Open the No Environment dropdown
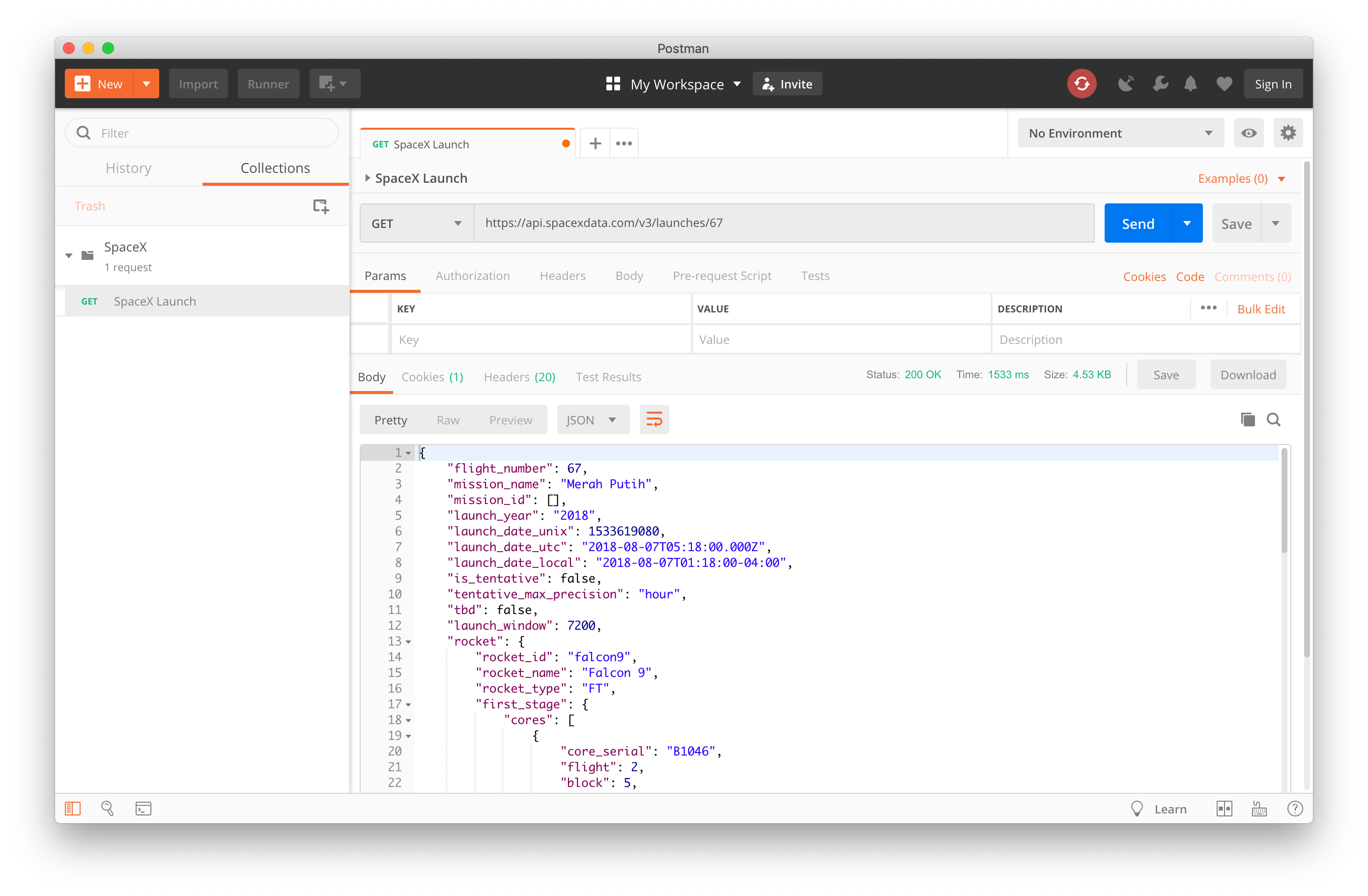This screenshot has height=896, width=1368. pyautogui.click(x=1120, y=133)
